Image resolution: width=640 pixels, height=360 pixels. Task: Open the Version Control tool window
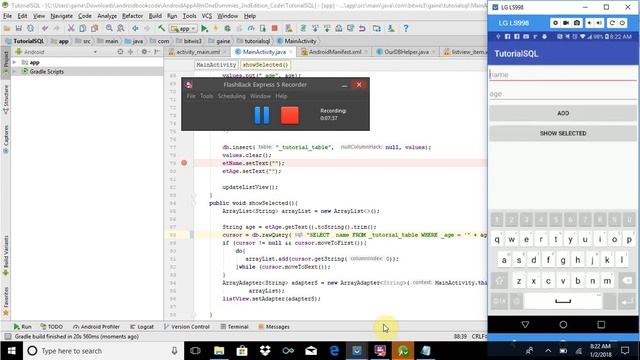(x=187, y=327)
